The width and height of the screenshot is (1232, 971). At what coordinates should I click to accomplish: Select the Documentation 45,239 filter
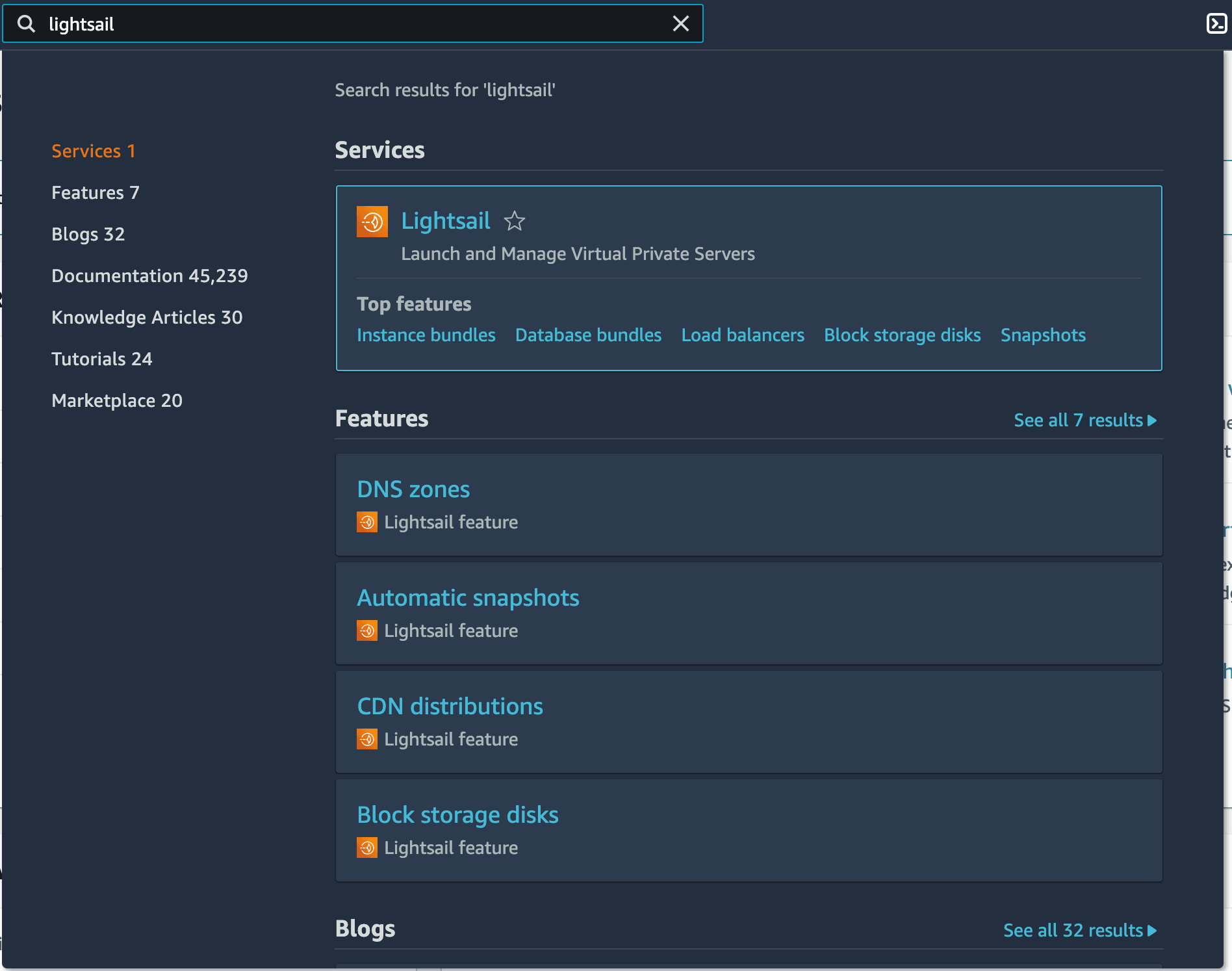tap(149, 276)
